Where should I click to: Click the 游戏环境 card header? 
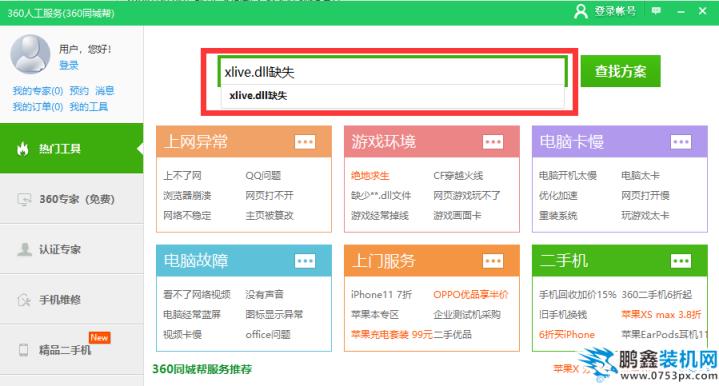click(431, 142)
